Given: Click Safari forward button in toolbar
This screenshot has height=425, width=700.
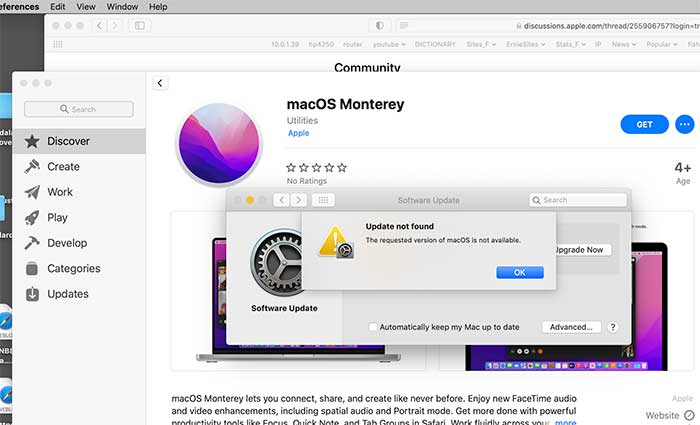Looking at the screenshot, I should (x=114, y=25).
